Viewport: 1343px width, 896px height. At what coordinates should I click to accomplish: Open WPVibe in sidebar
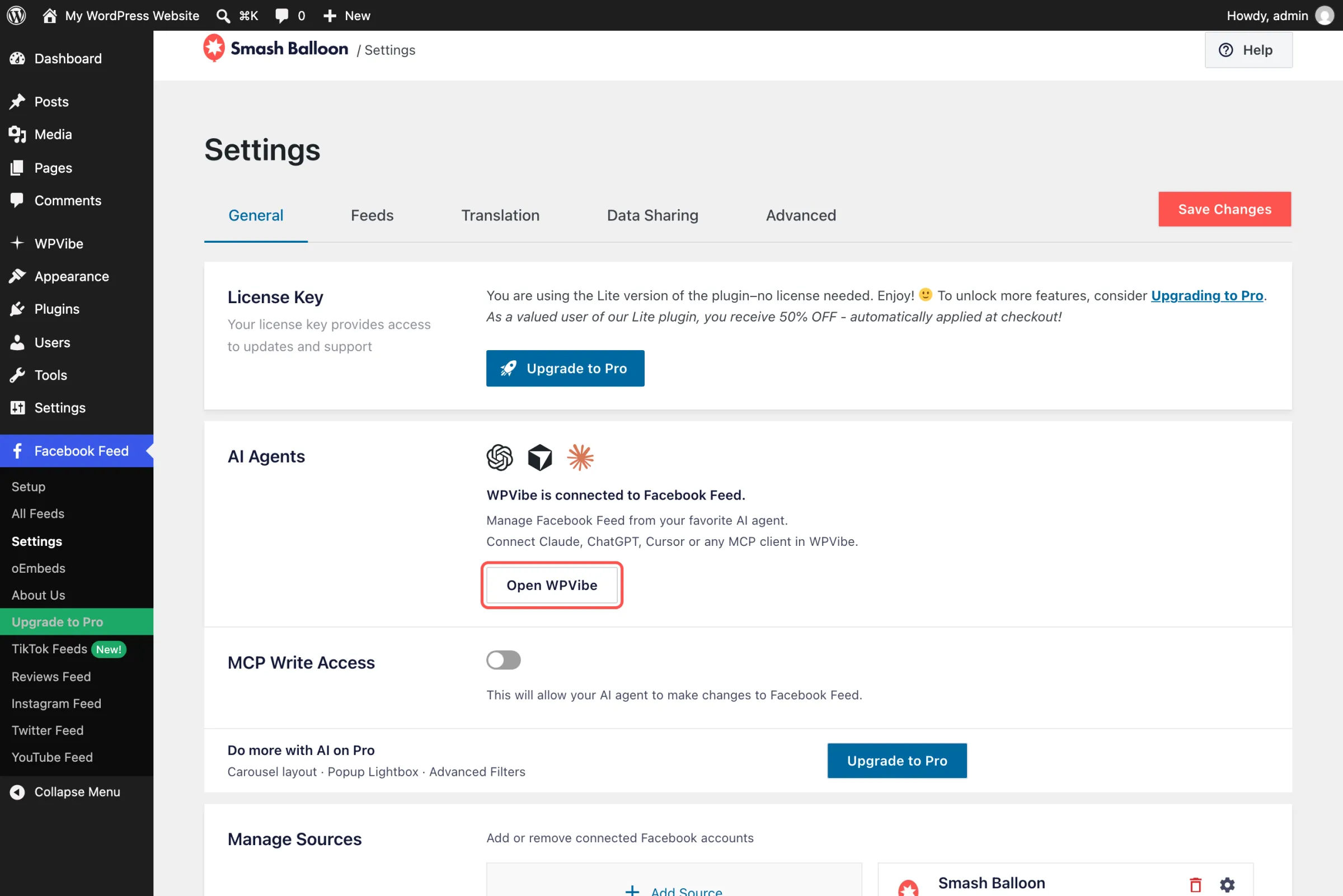77,243
